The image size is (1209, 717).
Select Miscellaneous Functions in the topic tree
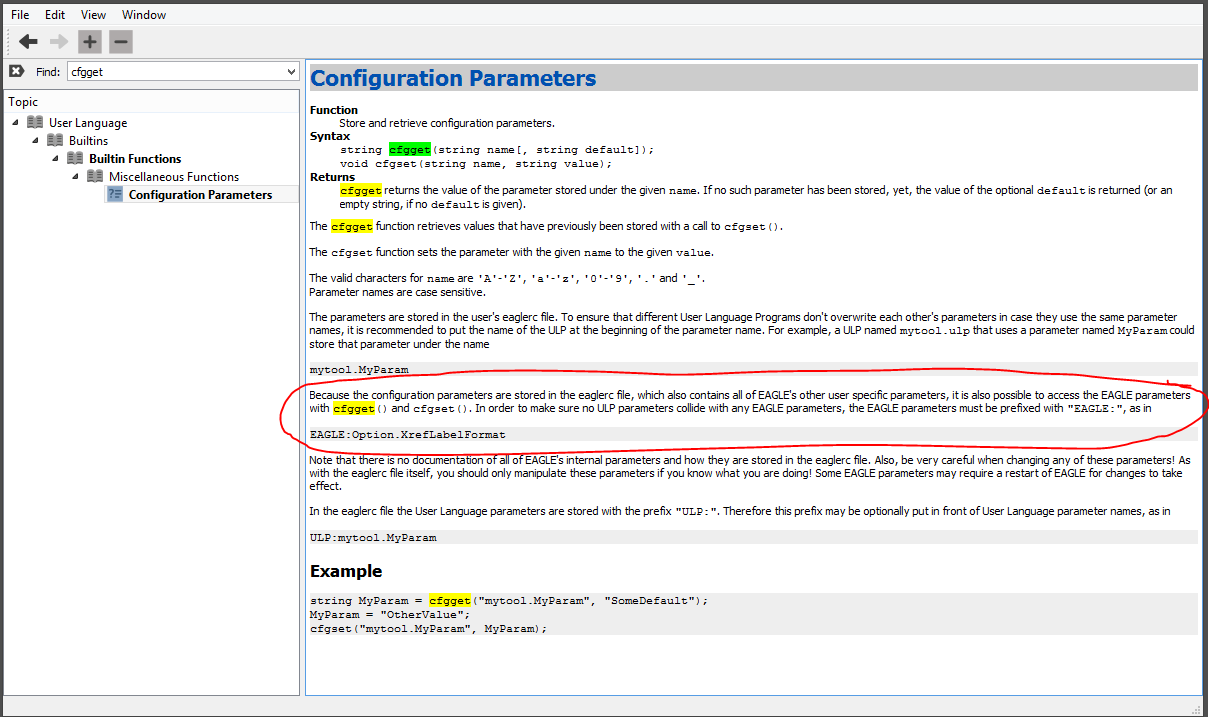click(174, 177)
